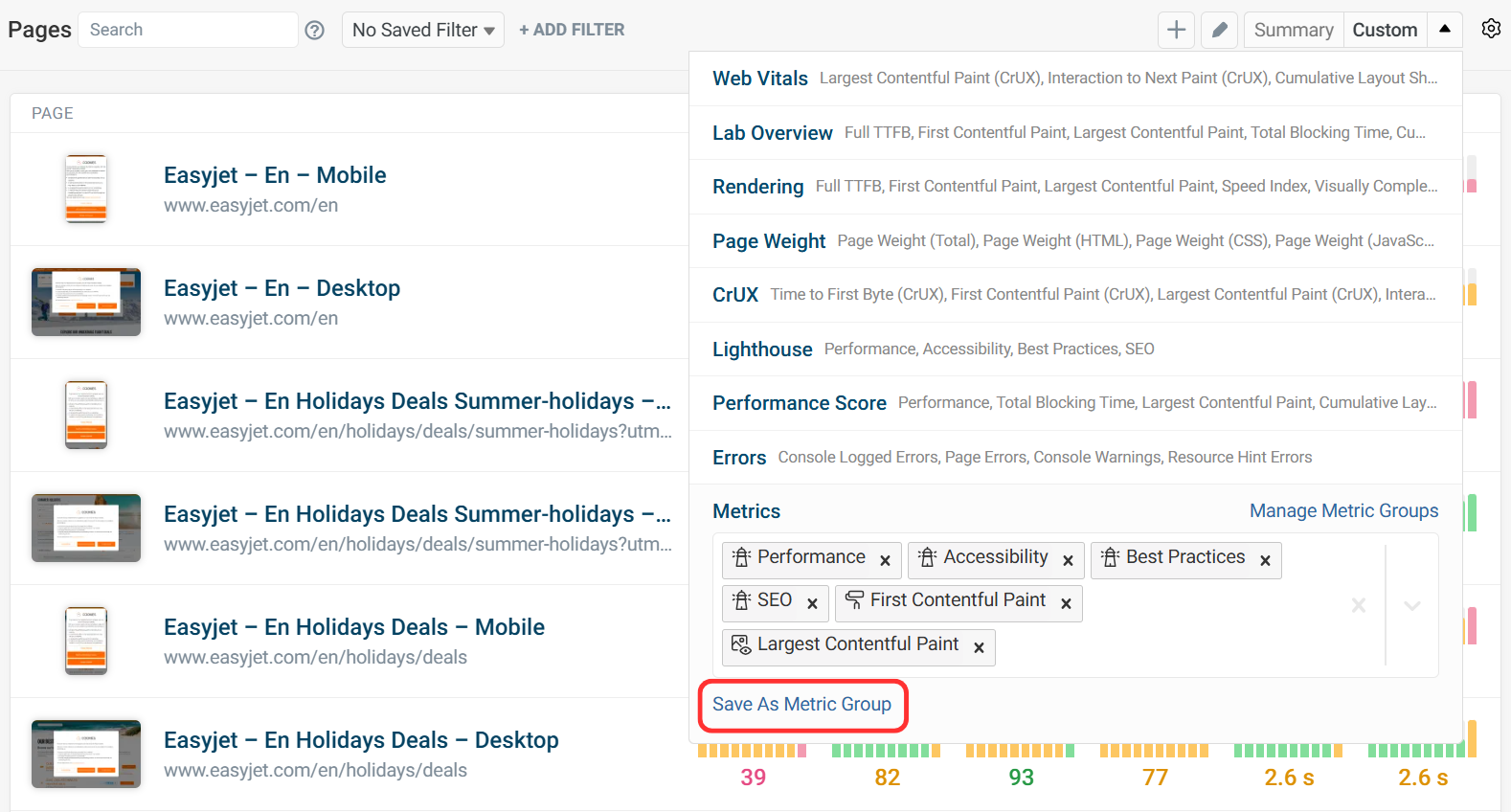Click the First Contentful Paint chip icon
Image resolution: width=1511 pixels, height=812 pixels.
(x=854, y=600)
